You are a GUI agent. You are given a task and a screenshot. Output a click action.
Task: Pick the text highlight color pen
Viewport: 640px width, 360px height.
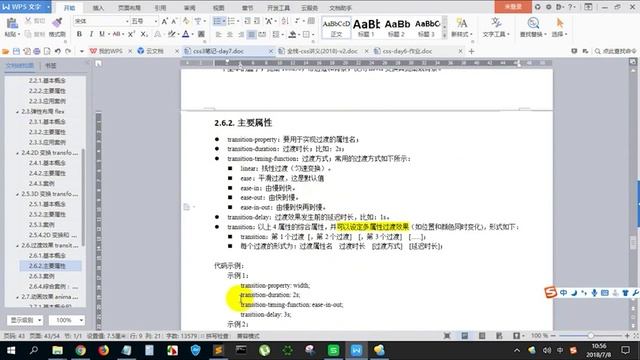[172, 34]
